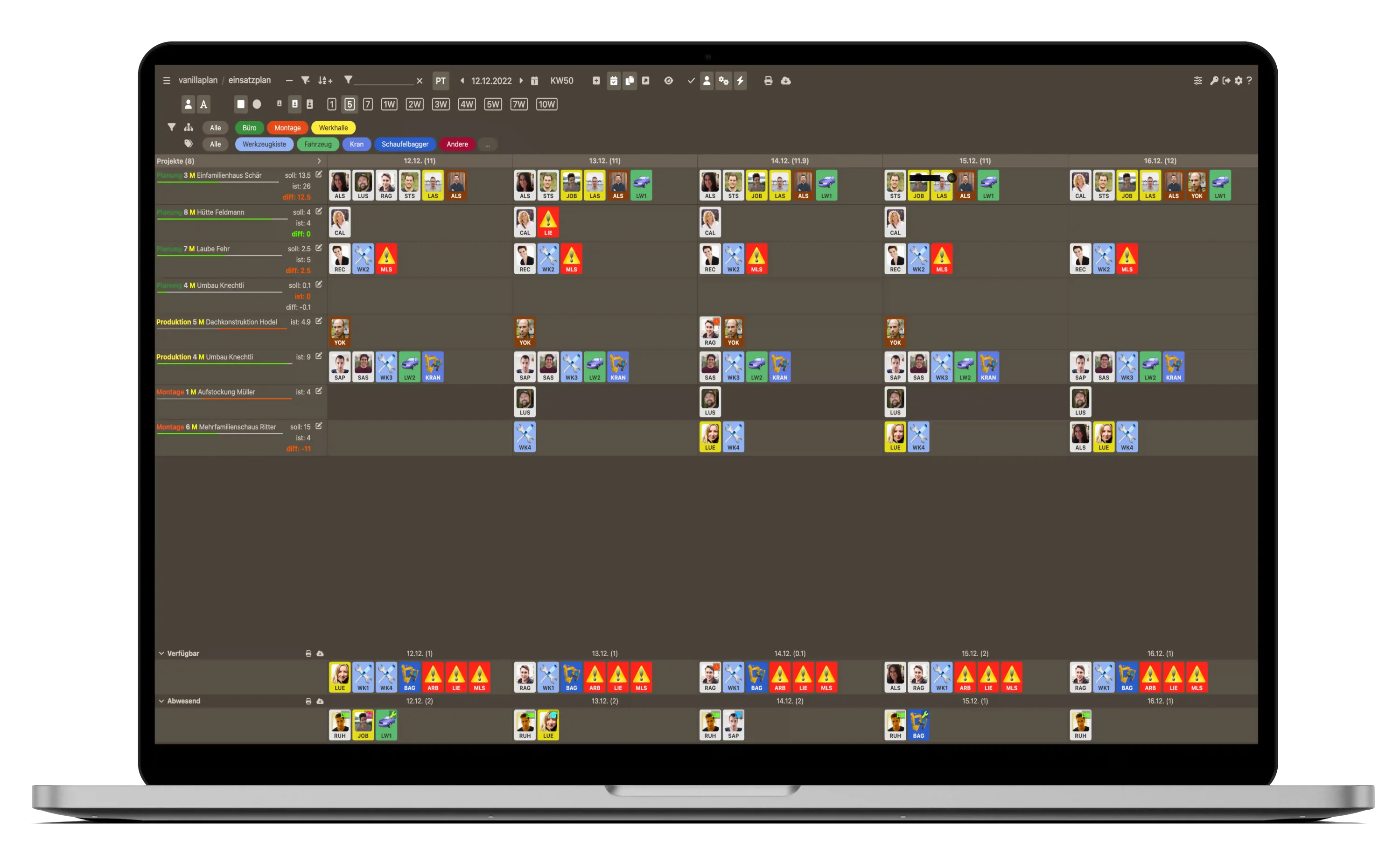Open the calendar date picker icon

point(534,81)
